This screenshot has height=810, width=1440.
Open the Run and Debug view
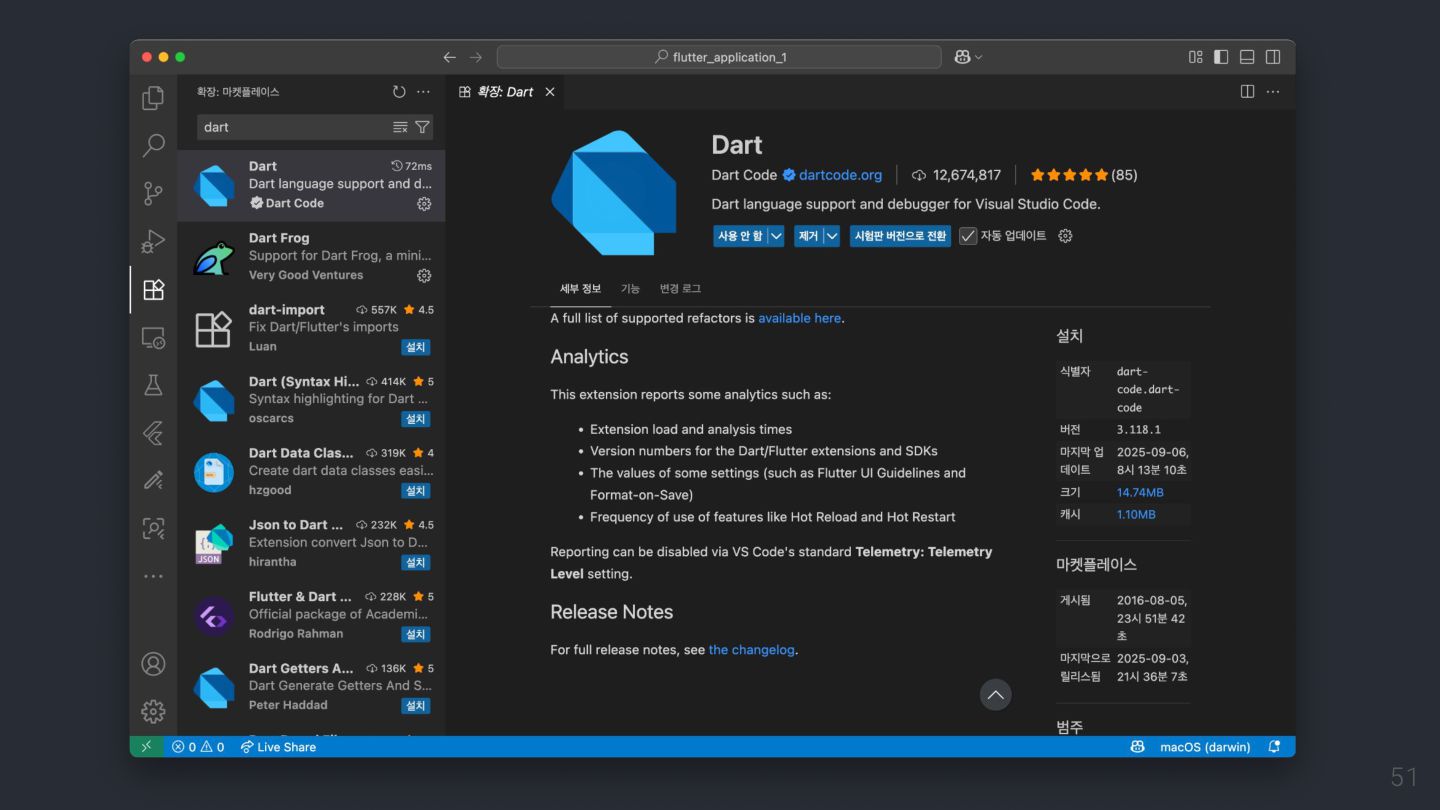[153, 241]
